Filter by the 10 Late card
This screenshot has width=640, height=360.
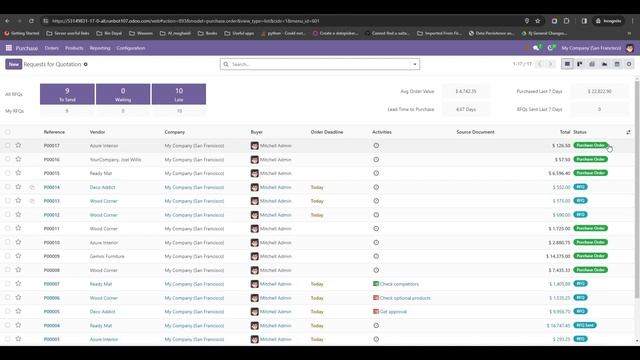pos(179,94)
